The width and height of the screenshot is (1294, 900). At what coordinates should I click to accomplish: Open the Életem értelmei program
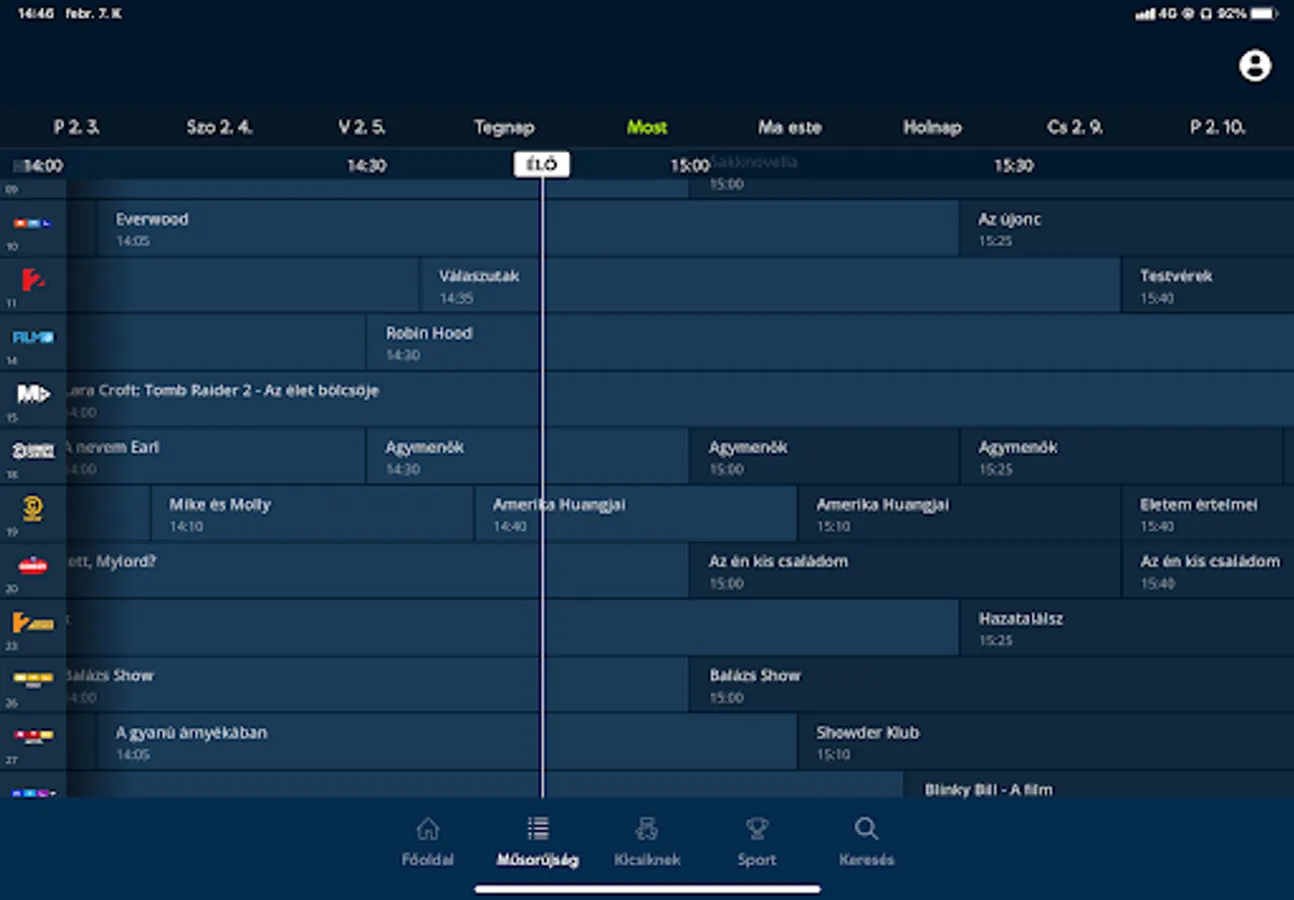point(1208,513)
